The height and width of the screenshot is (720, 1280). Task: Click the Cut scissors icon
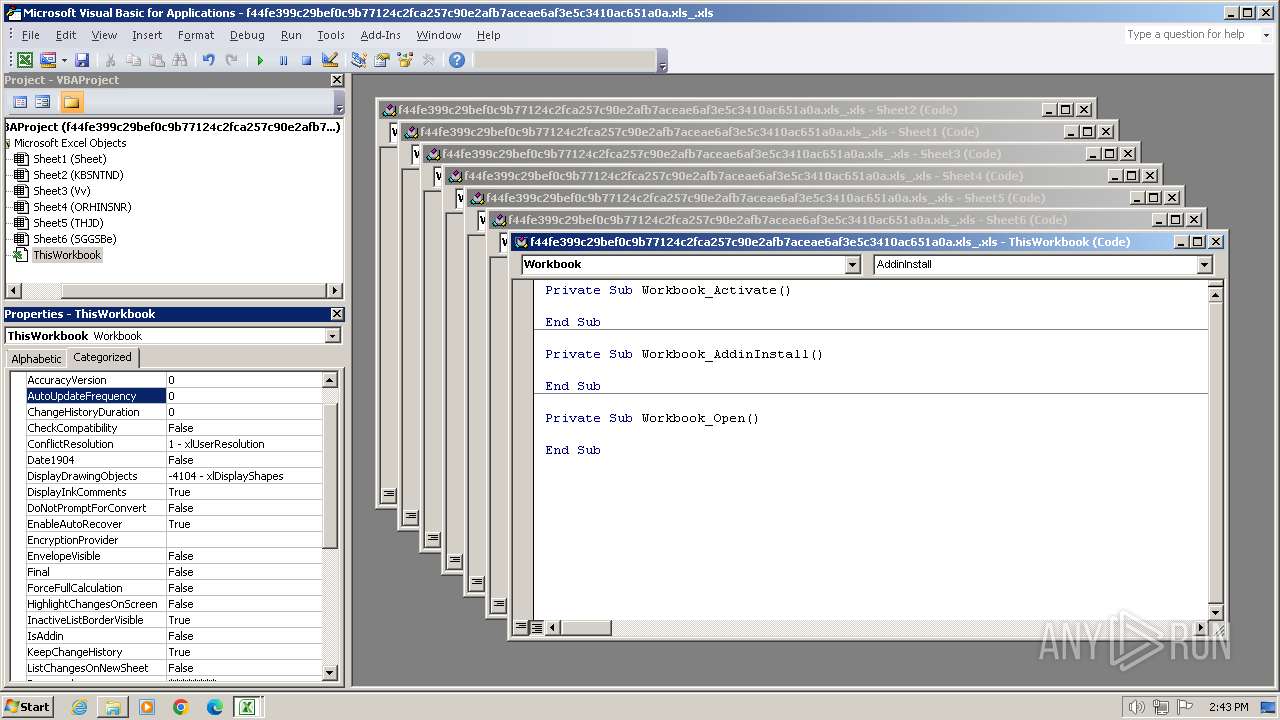[110, 60]
